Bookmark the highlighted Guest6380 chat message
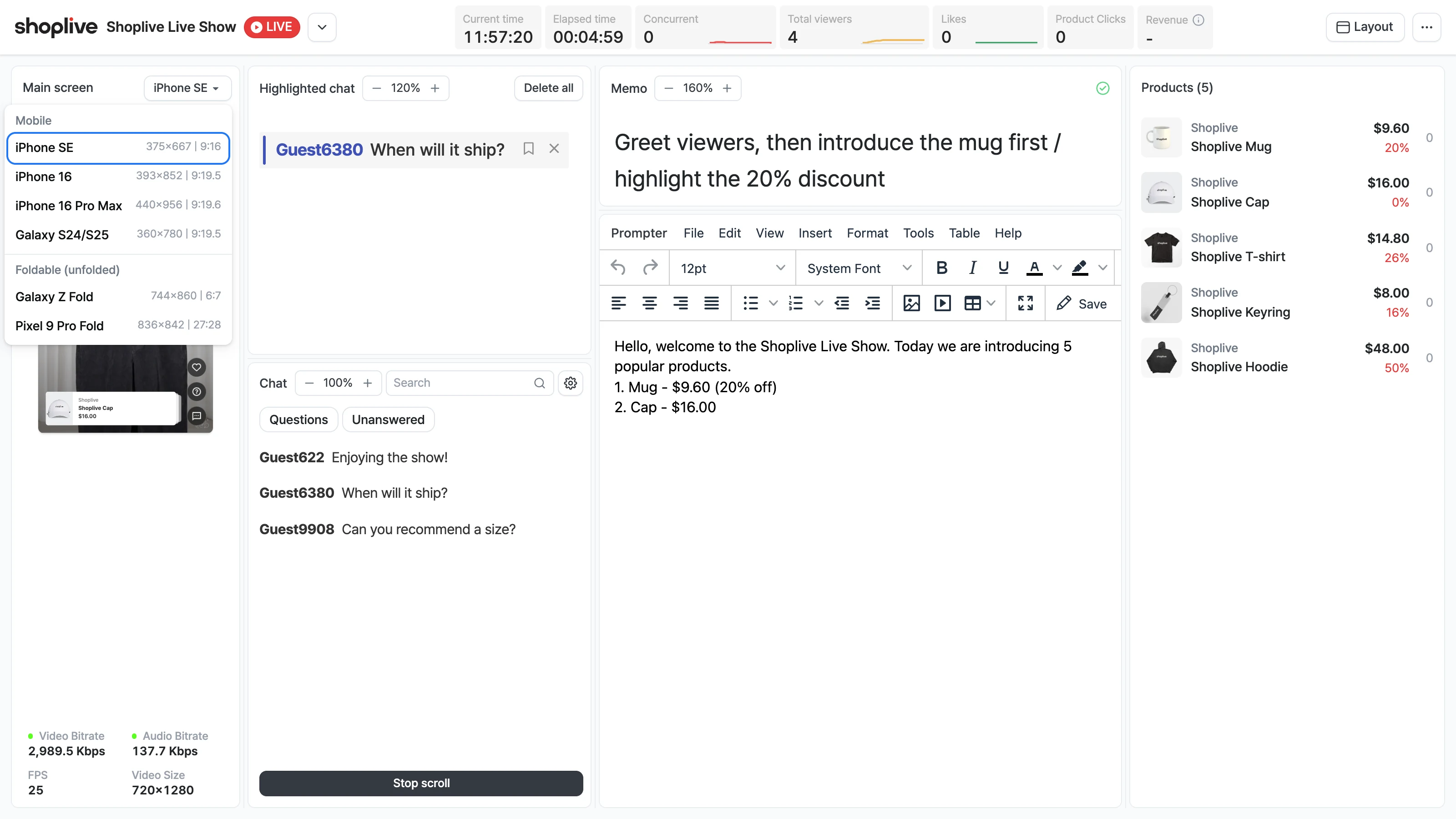 coord(528,149)
